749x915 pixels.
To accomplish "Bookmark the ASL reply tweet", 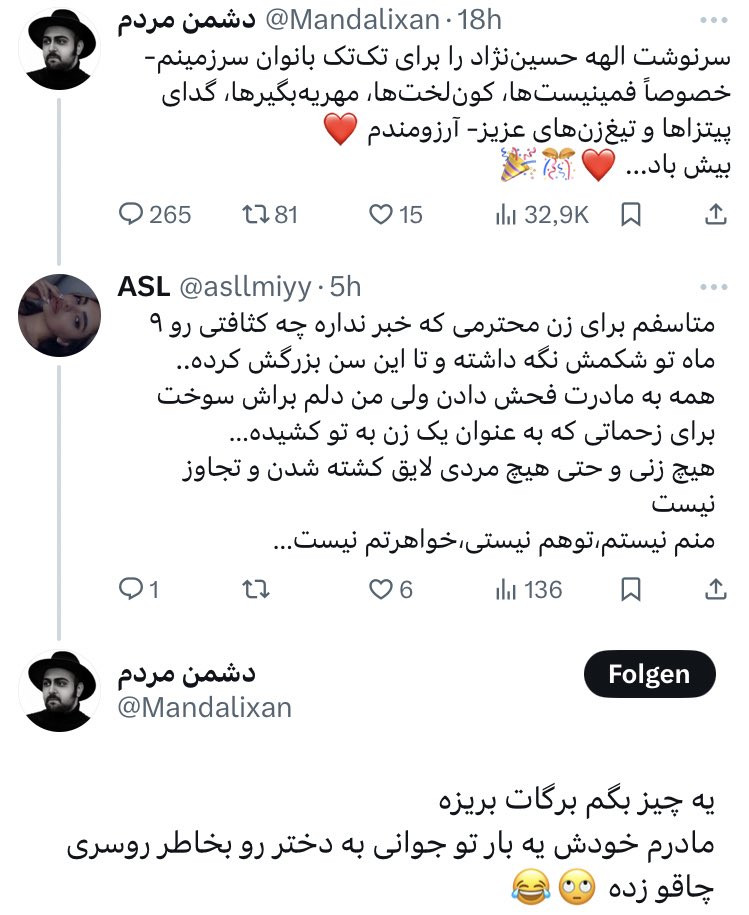I will pos(631,590).
